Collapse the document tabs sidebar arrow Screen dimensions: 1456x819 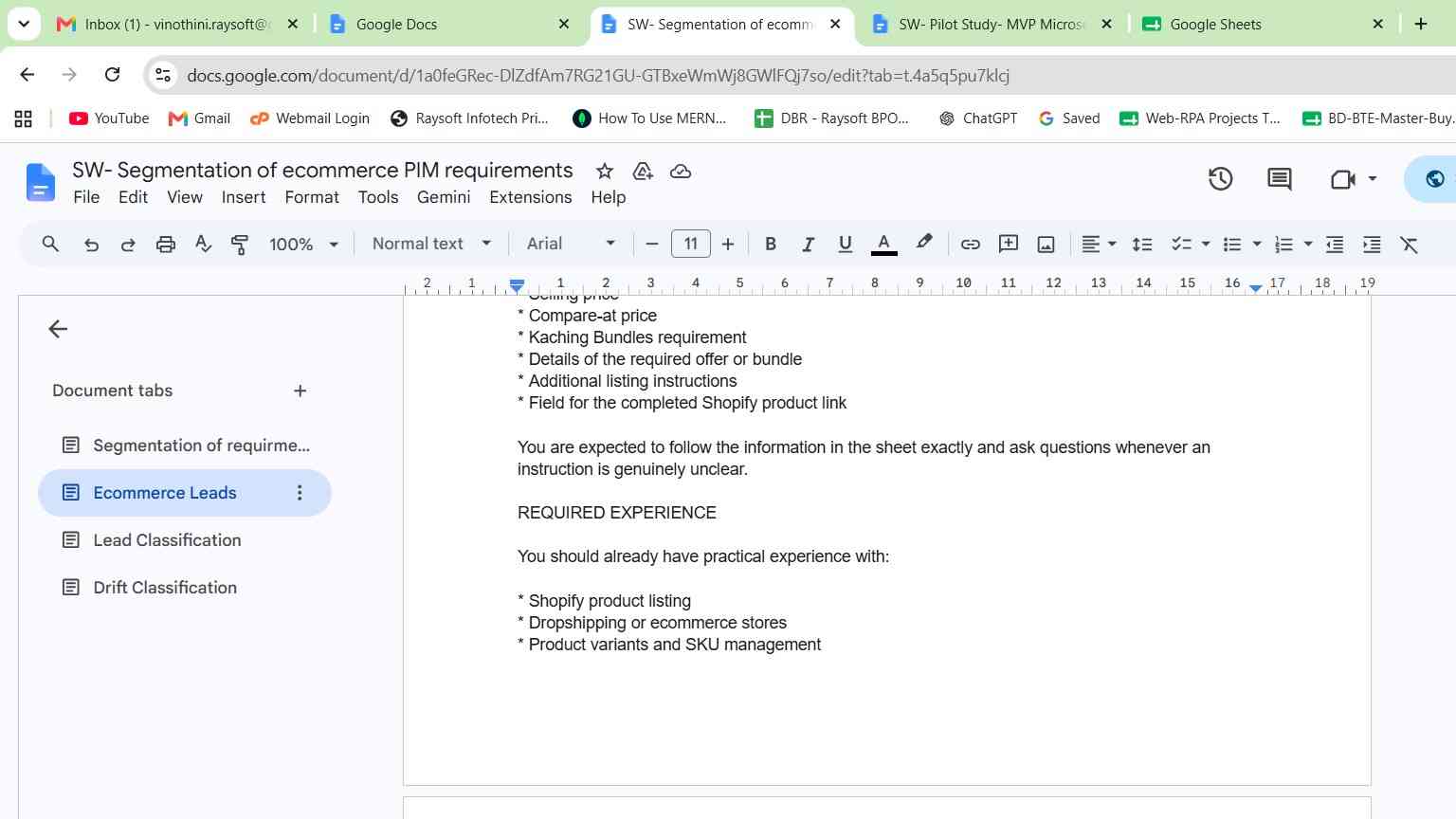point(58,329)
